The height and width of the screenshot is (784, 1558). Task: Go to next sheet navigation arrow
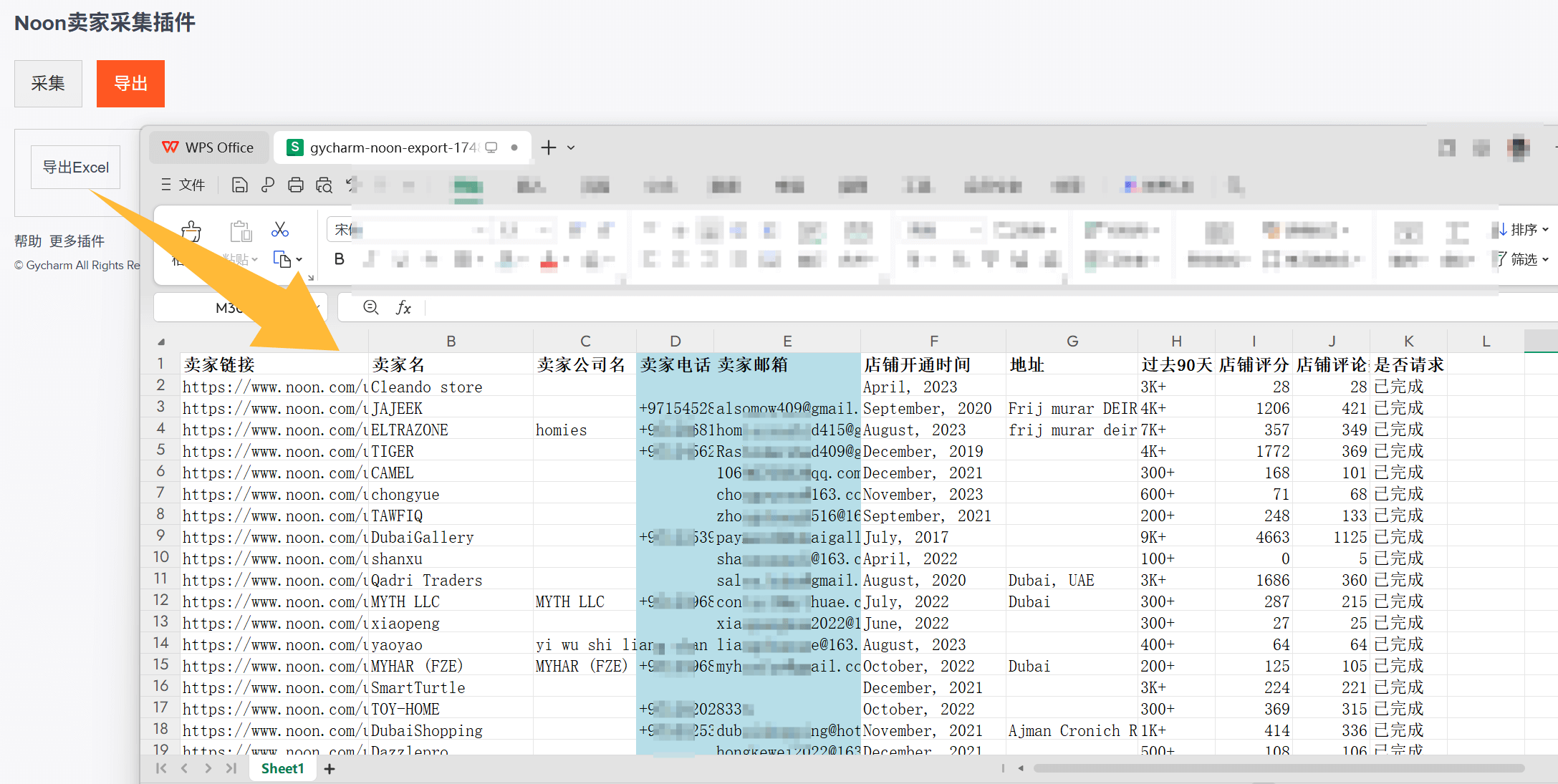(208, 768)
